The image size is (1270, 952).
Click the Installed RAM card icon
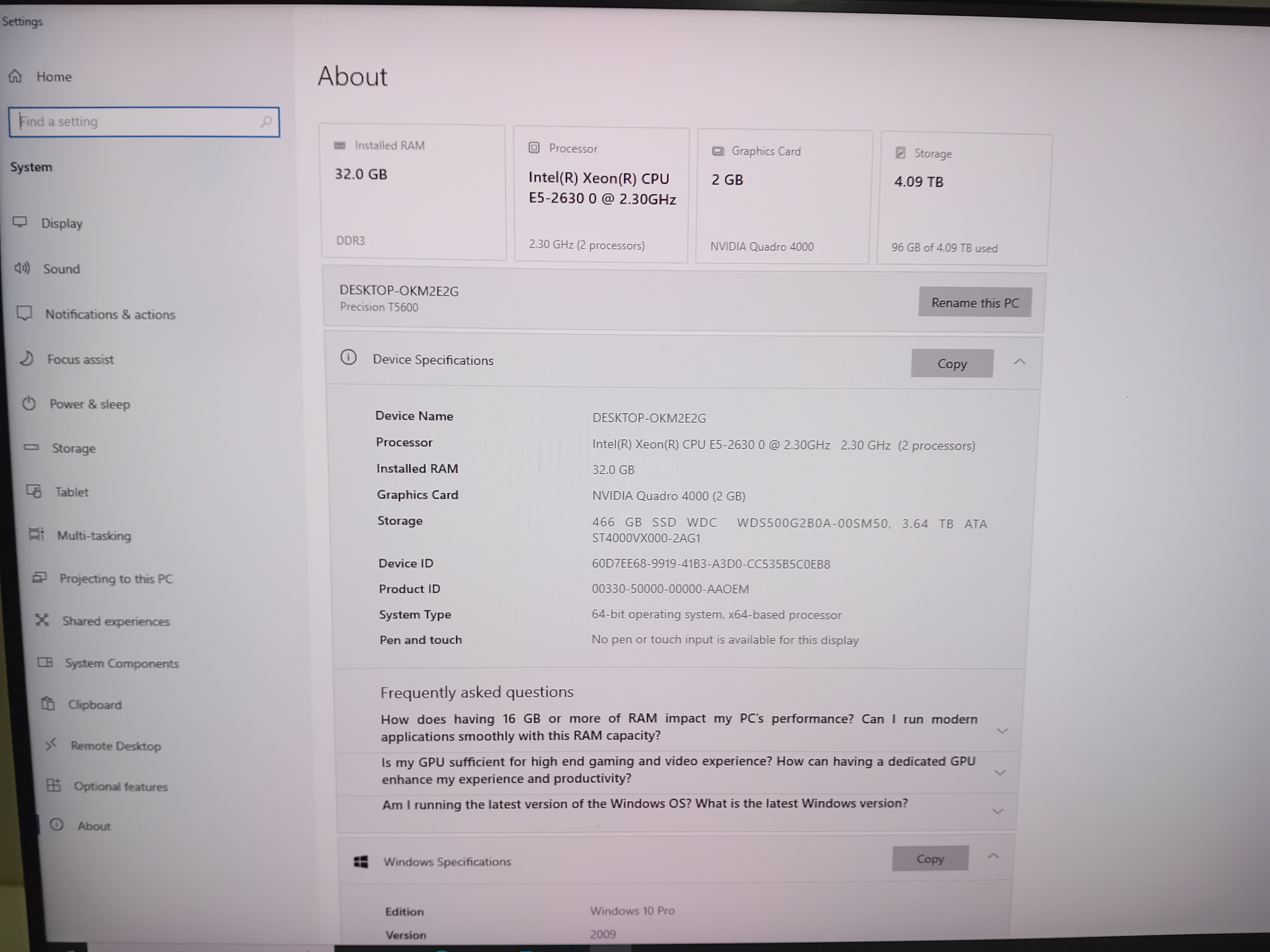(x=340, y=145)
